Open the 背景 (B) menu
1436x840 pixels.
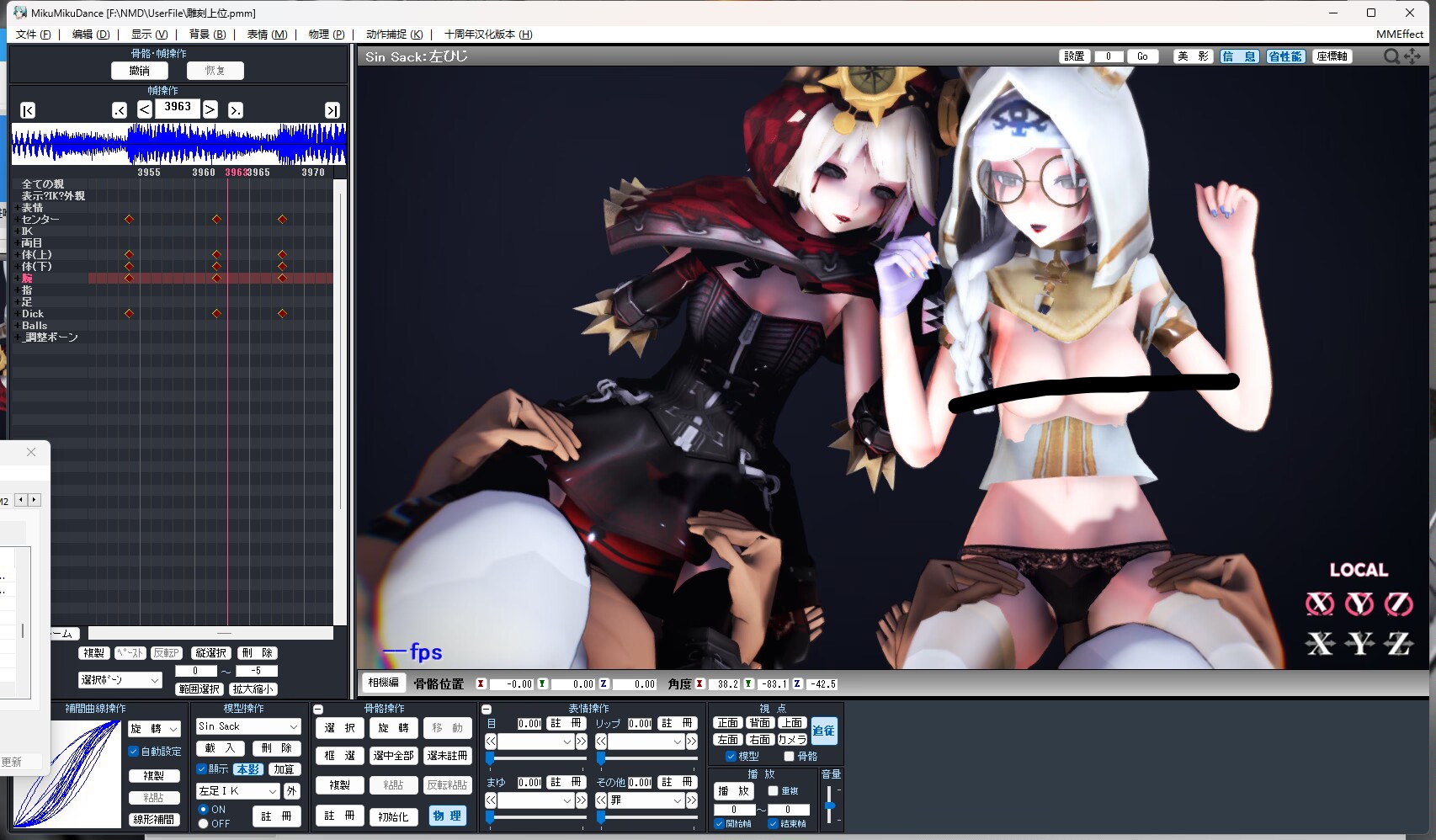click(207, 35)
